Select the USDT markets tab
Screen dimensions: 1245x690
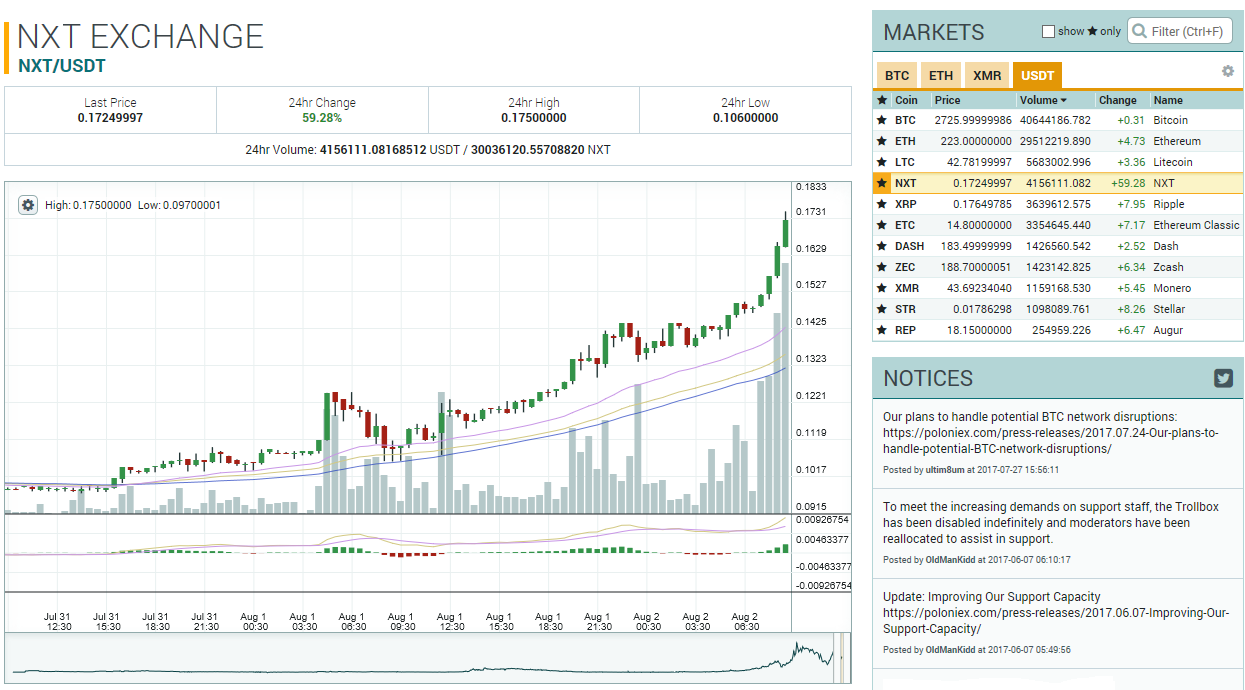point(1037,76)
